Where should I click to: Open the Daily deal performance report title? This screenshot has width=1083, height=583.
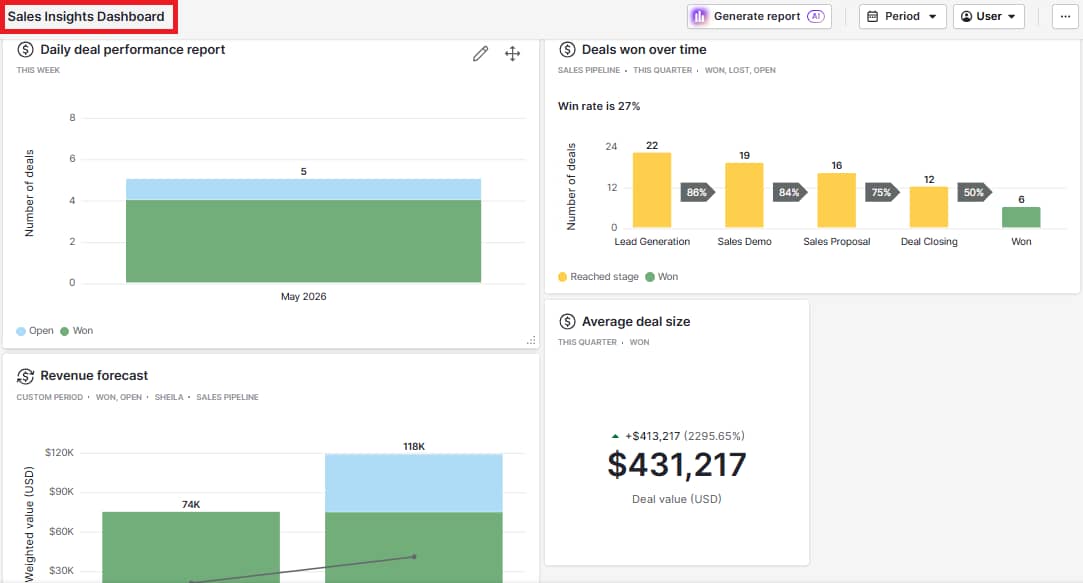coord(133,50)
